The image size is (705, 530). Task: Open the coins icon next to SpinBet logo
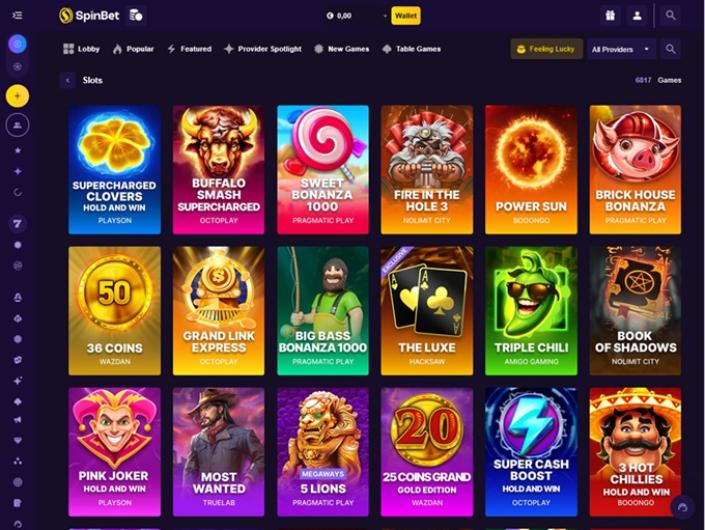coord(136,15)
